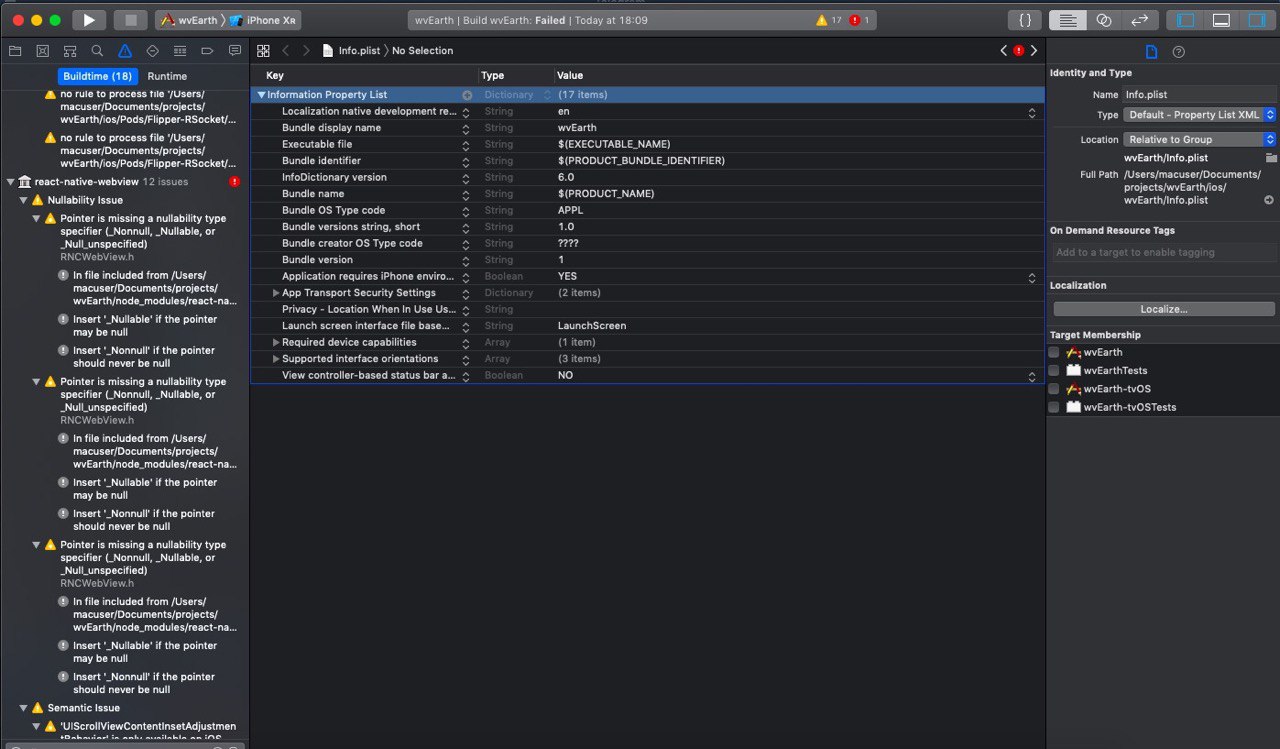Open the Symbol navigator

70,50
